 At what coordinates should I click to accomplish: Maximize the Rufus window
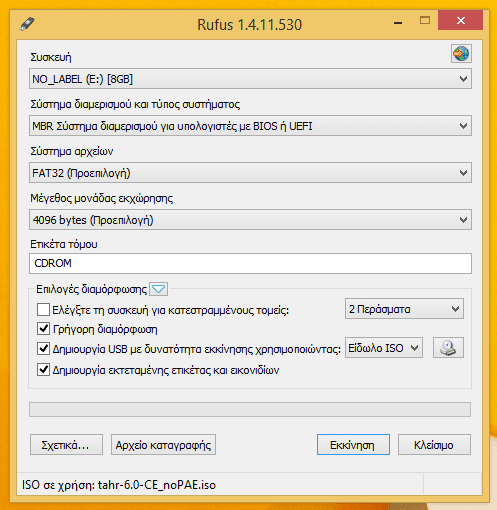[425, 21]
